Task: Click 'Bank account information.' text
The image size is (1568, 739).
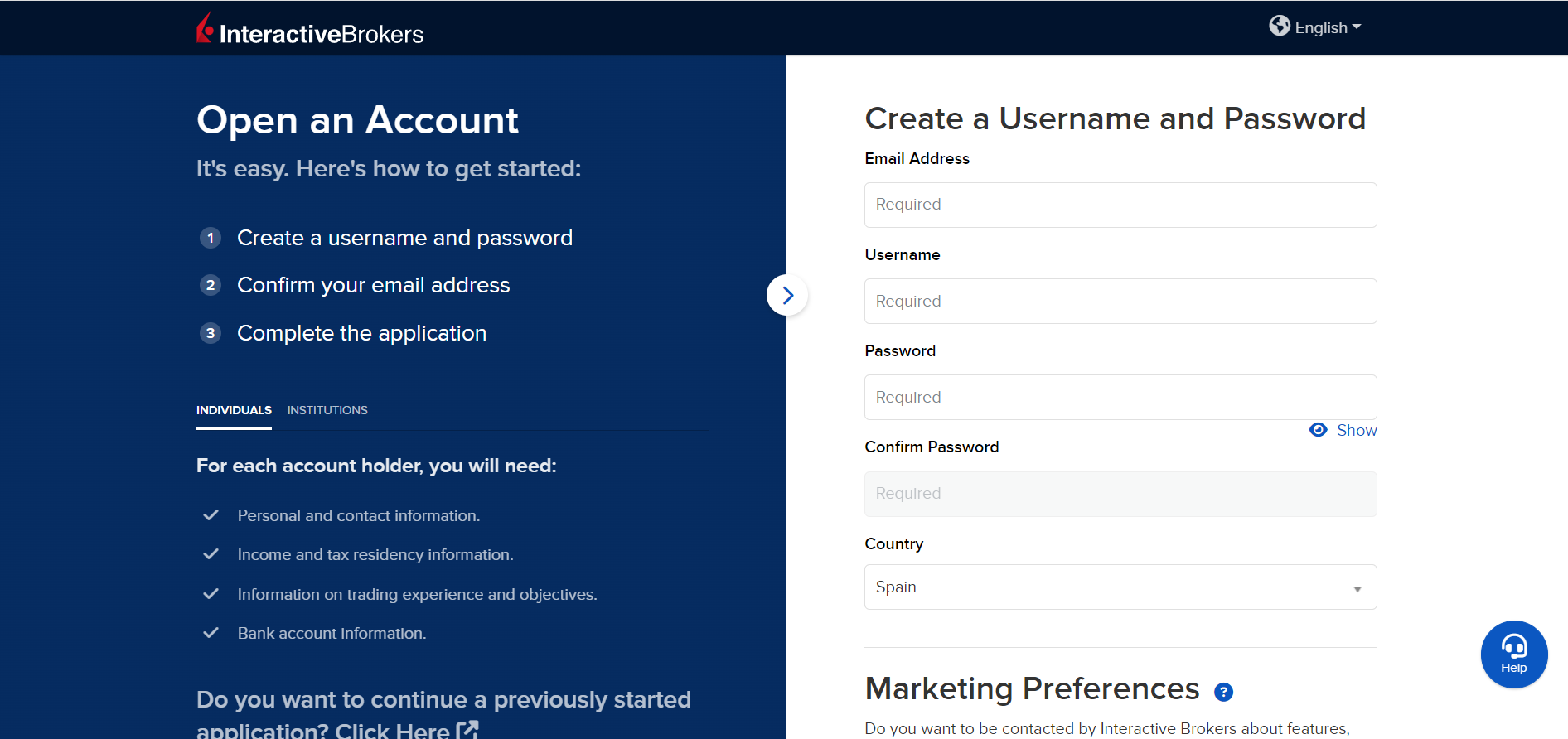Action: tap(332, 633)
